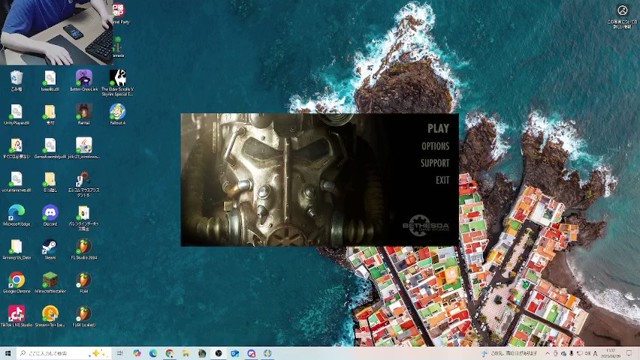Image resolution: width=640 pixels, height=360 pixels.
Task: Select the FL64 desktop shortcut
Action: coord(84,283)
